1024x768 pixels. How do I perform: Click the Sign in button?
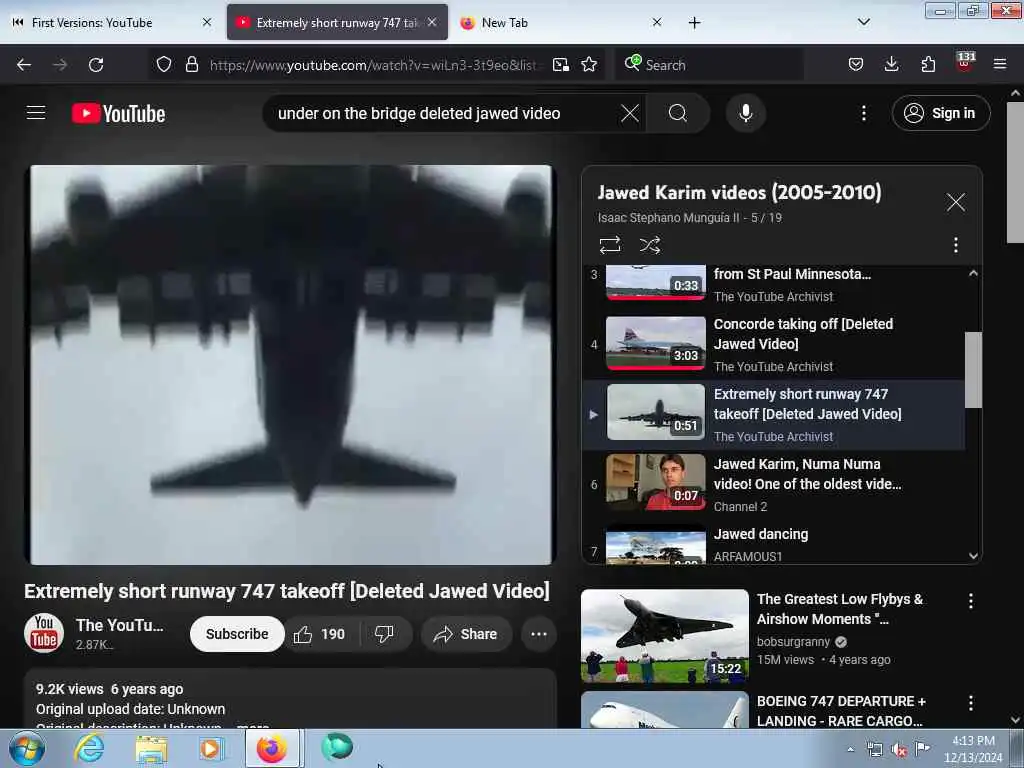tap(941, 114)
